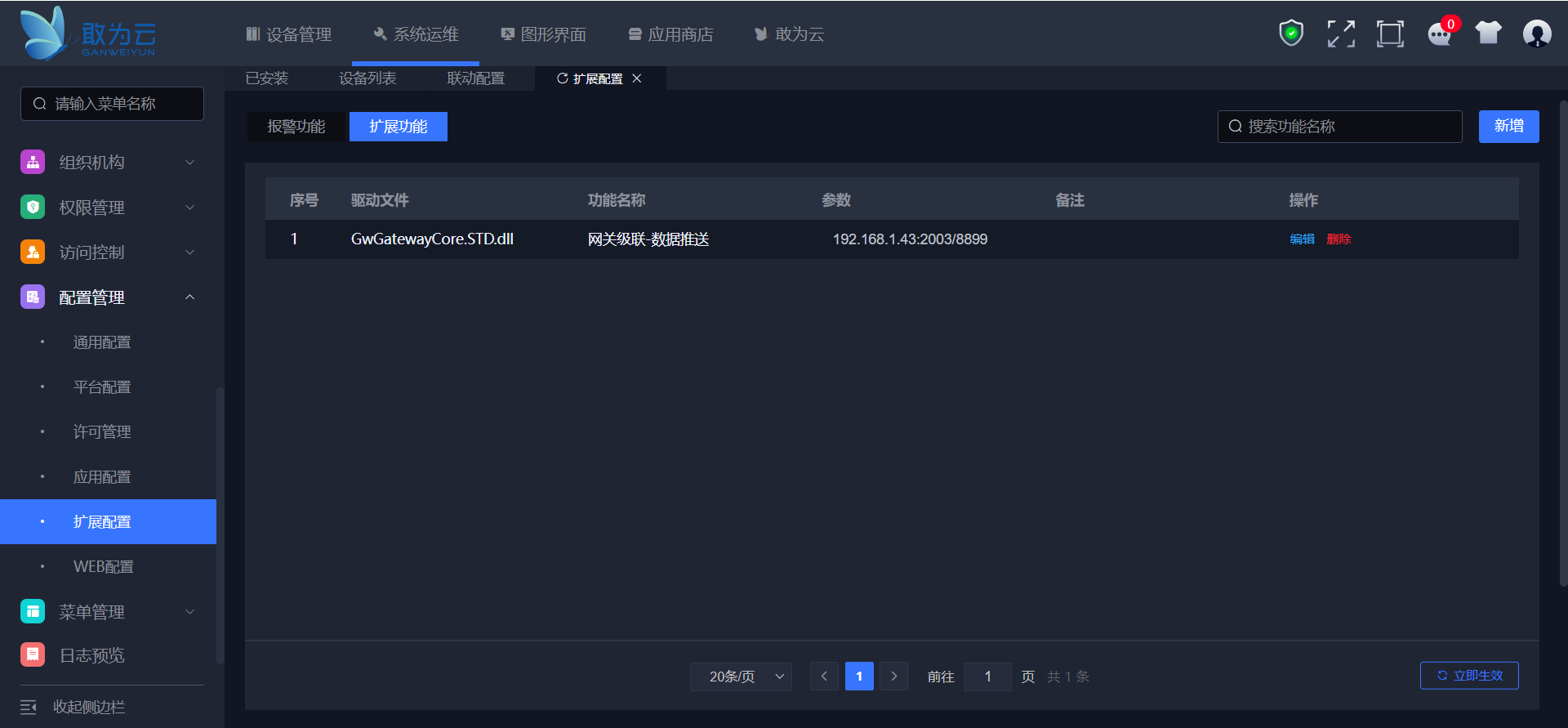Open 平台配置 in sidebar
The width and height of the screenshot is (1568, 728).
click(x=102, y=387)
